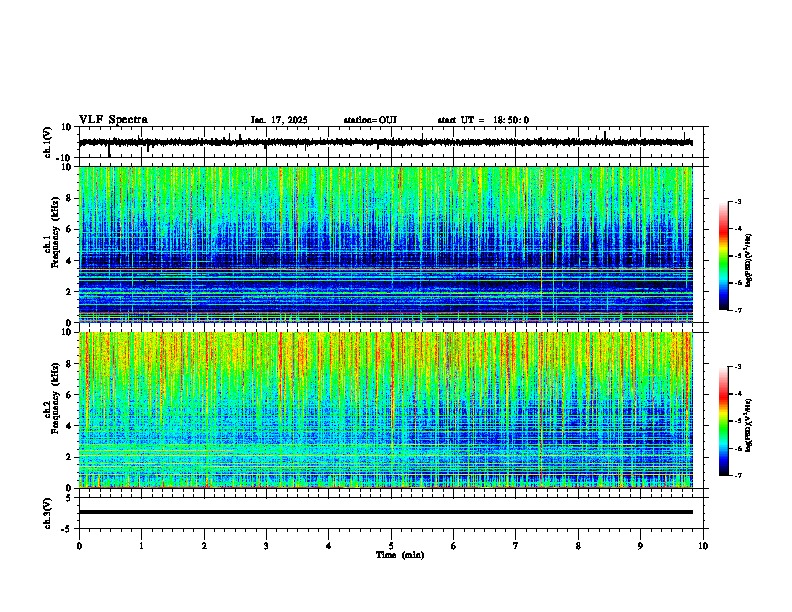Click time axis tick label "4"
The width and height of the screenshot is (792, 612).
tap(329, 546)
